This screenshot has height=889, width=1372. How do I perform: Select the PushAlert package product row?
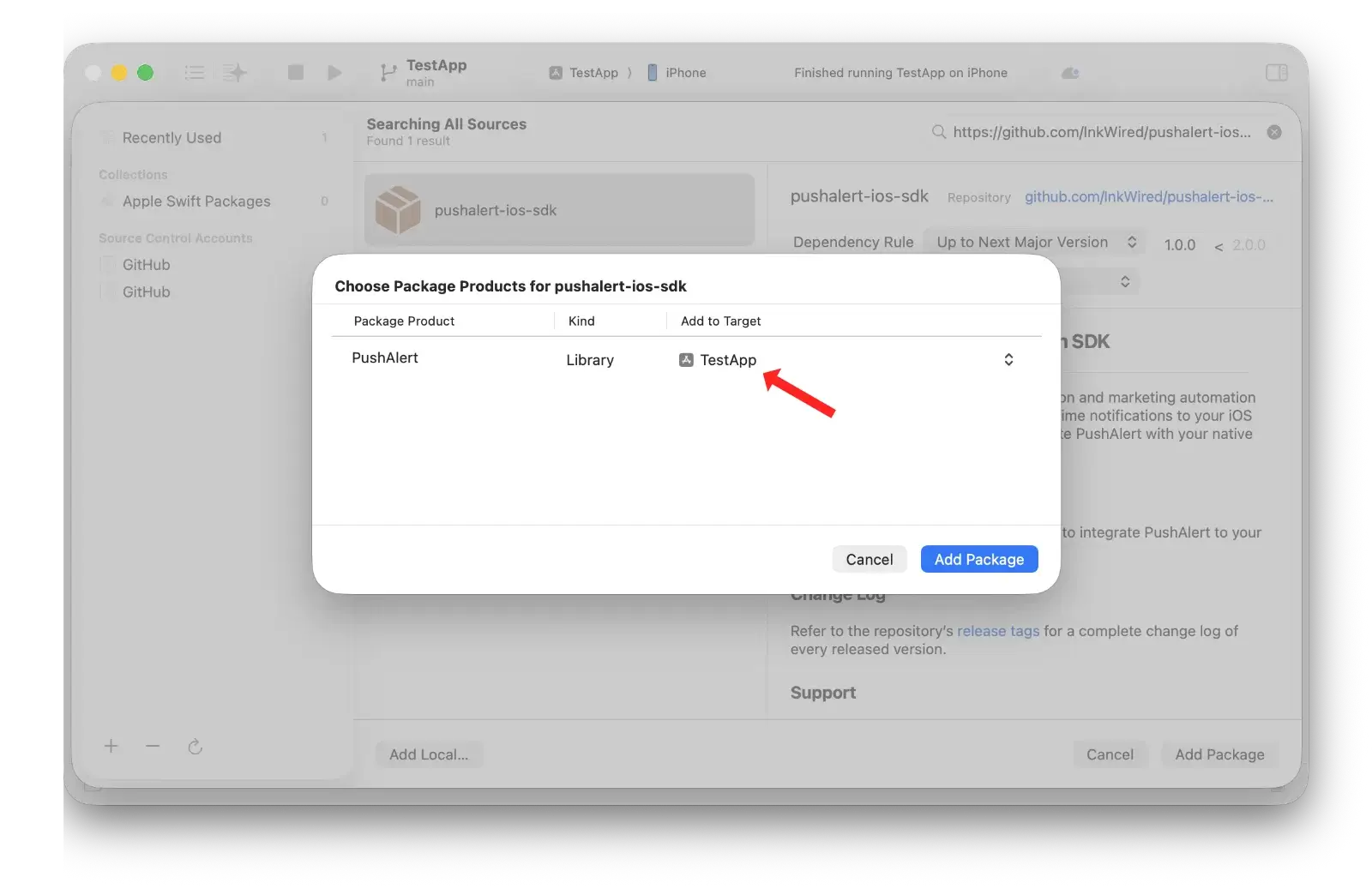coord(385,358)
